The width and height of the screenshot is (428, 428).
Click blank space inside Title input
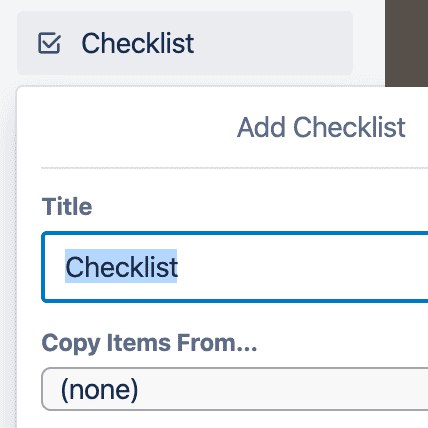tap(300, 267)
